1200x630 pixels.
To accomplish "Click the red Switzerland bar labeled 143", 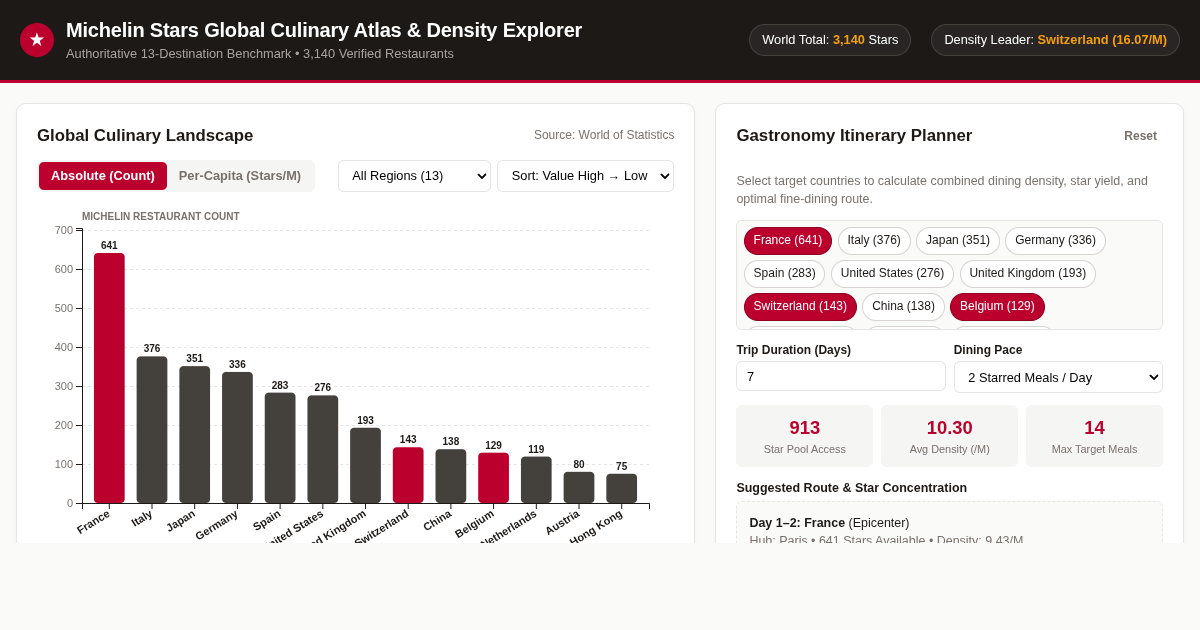I will [408, 475].
